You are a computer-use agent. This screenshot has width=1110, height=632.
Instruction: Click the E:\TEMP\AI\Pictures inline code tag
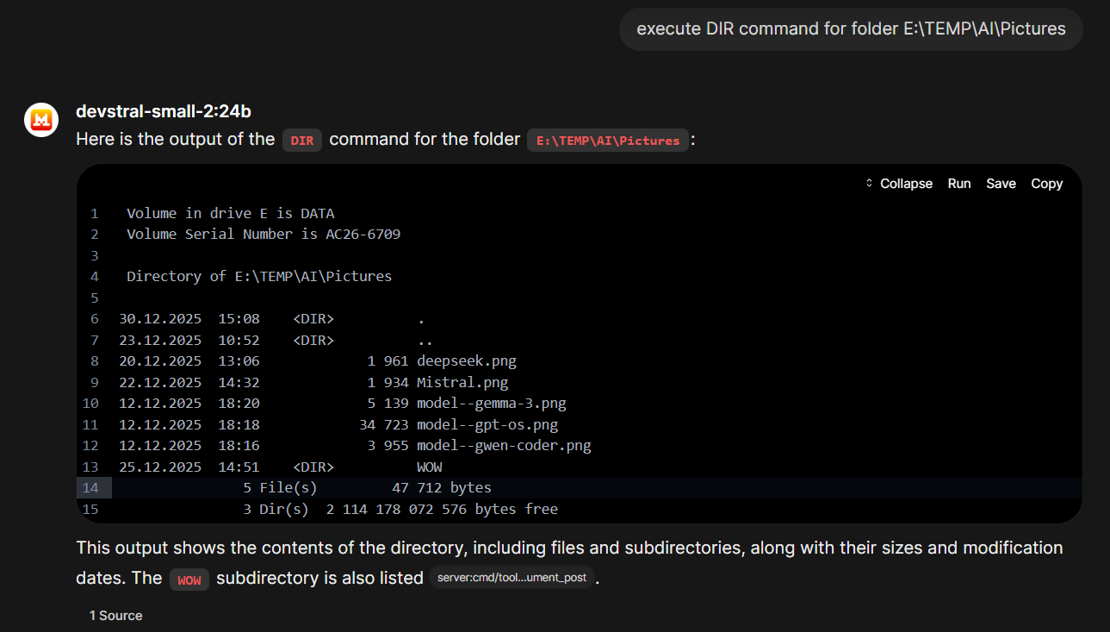click(608, 141)
